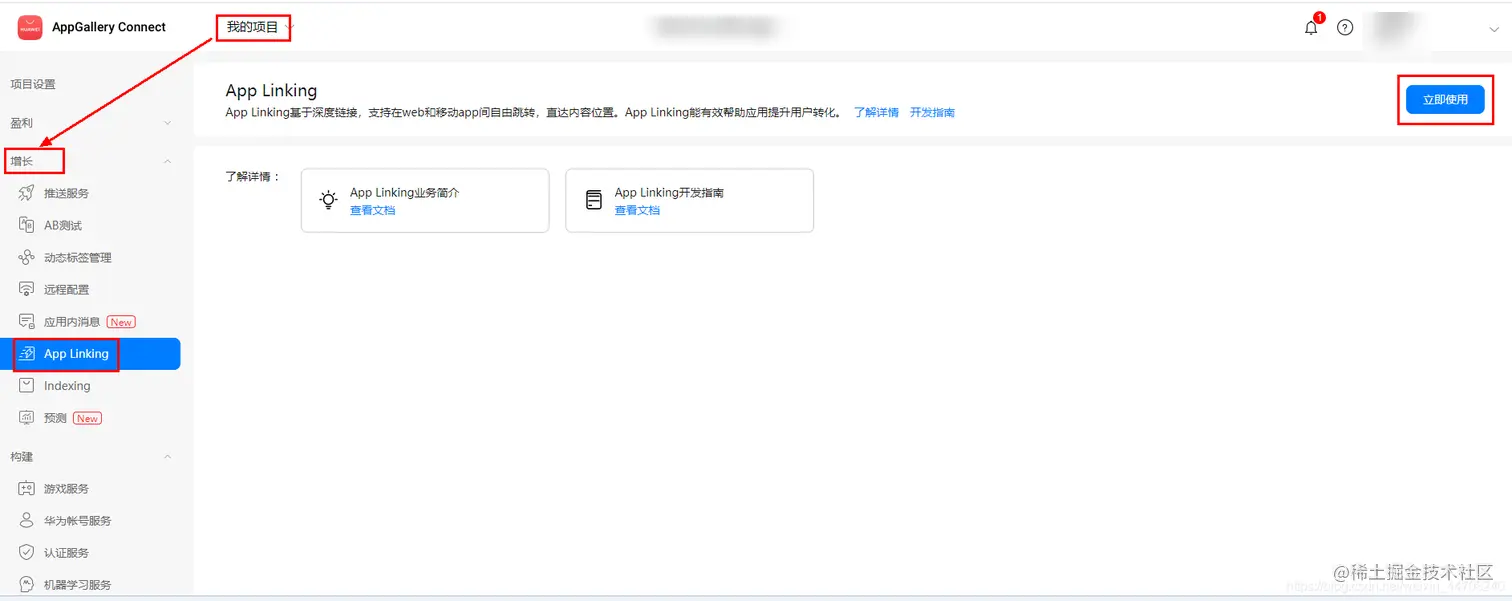
Task: Select the 预测 item marked New
Action: [53, 417]
